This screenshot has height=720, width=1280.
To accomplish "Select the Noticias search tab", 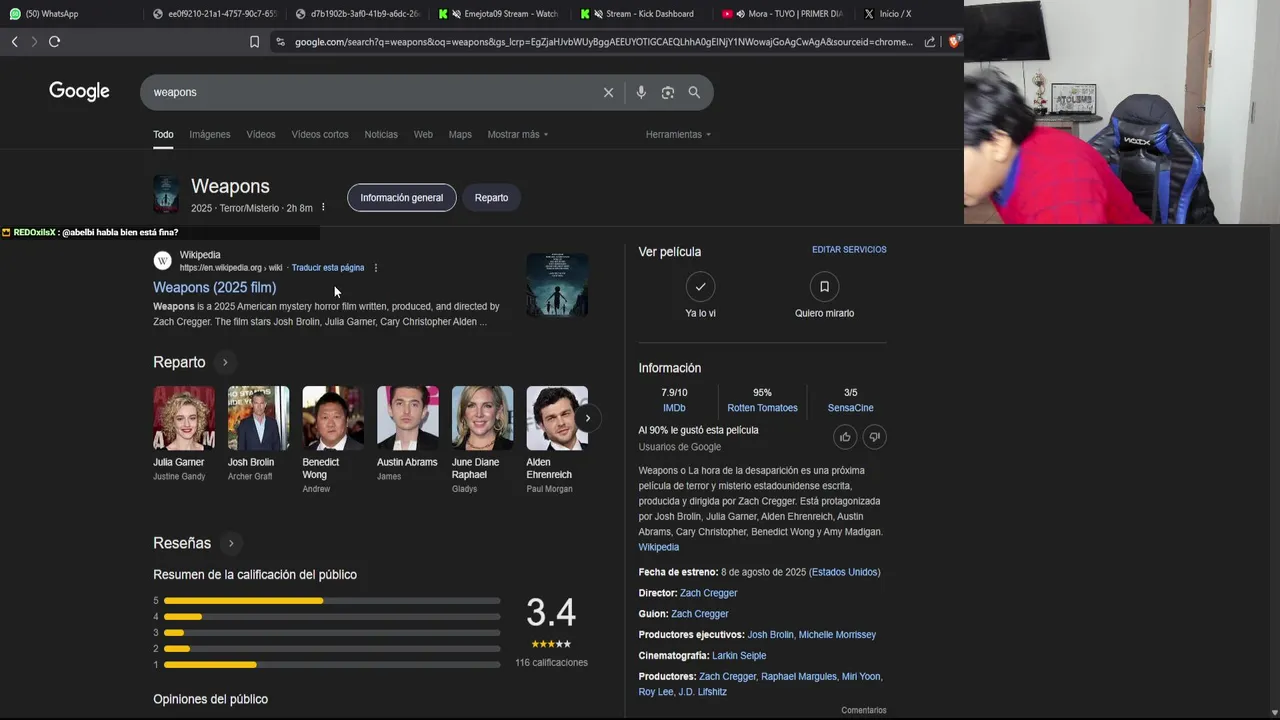I will click(x=381, y=134).
